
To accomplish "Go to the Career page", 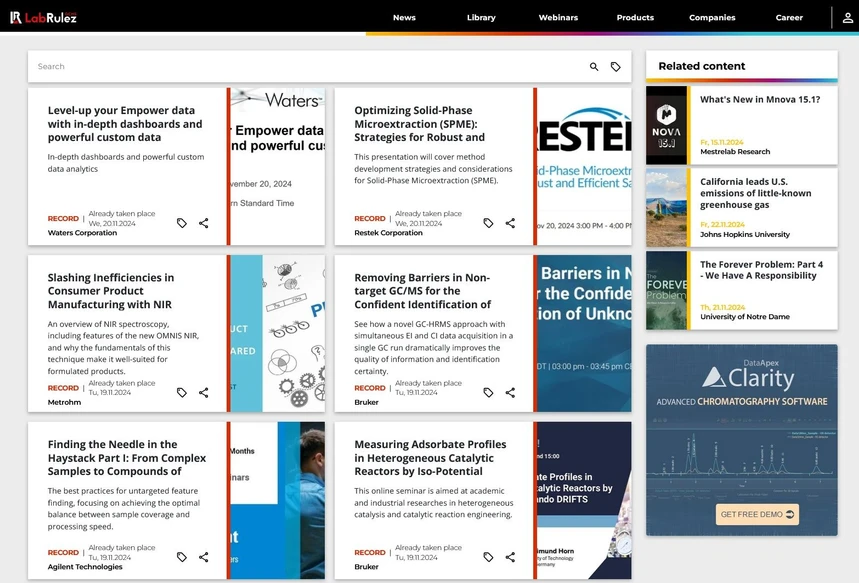I will pyautogui.click(x=789, y=18).
